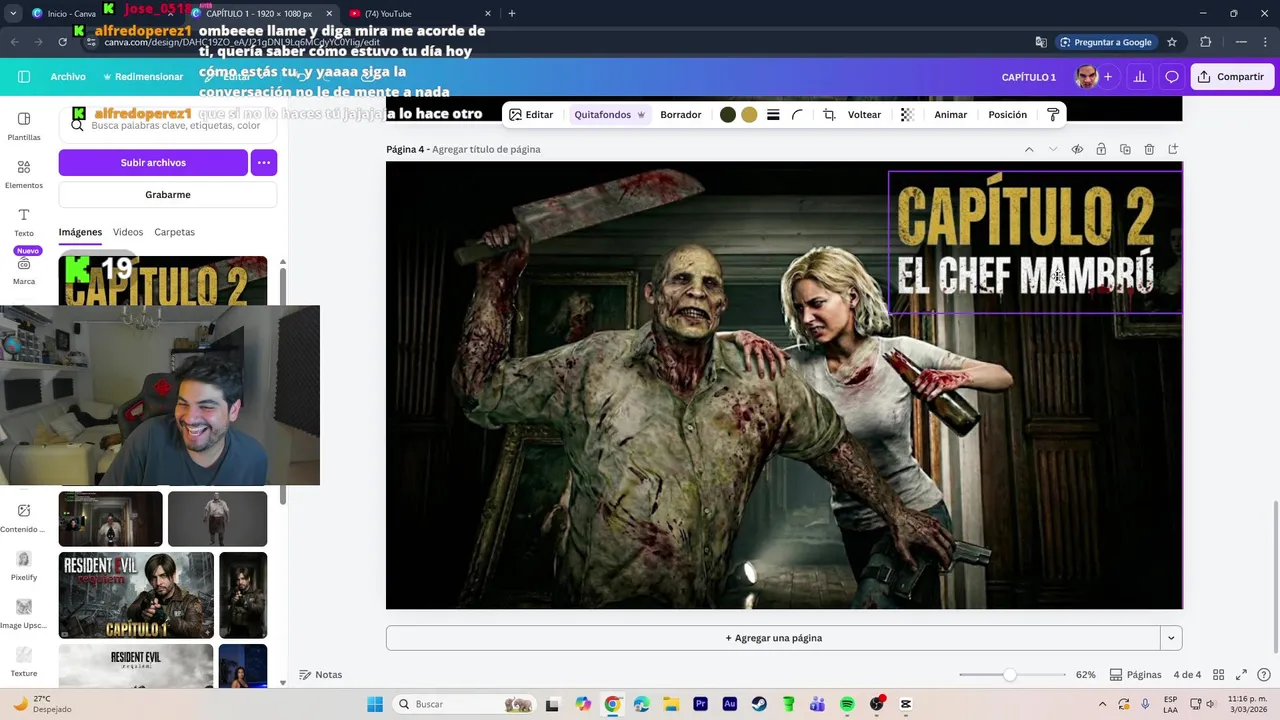Image resolution: width=1280 pixels, height=720 pixels.
Task: Show hidden system tray icons
Action: tap(1102, 704)
